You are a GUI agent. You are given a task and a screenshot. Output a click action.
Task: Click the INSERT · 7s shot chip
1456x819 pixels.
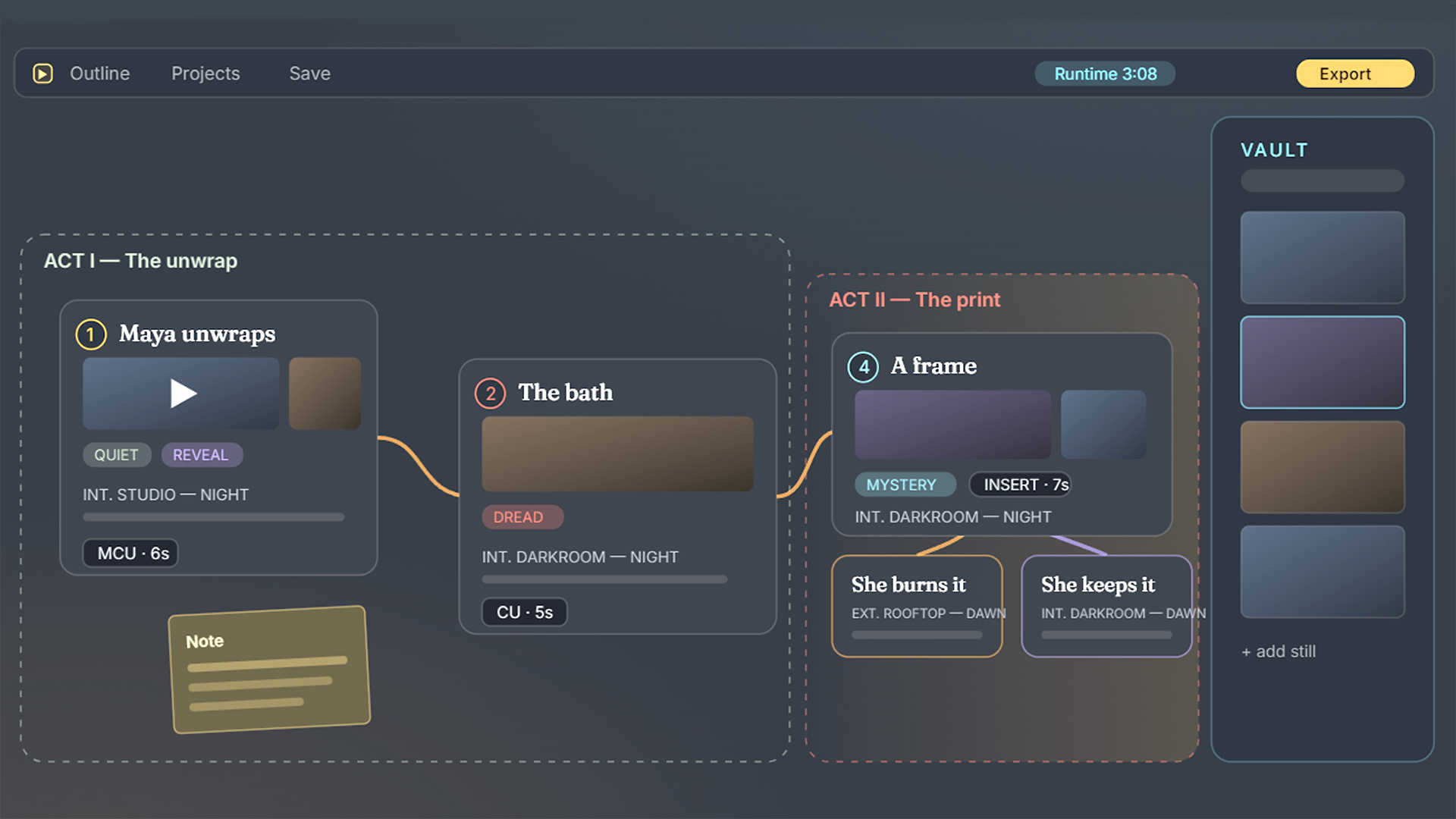tap(1020, 485)
